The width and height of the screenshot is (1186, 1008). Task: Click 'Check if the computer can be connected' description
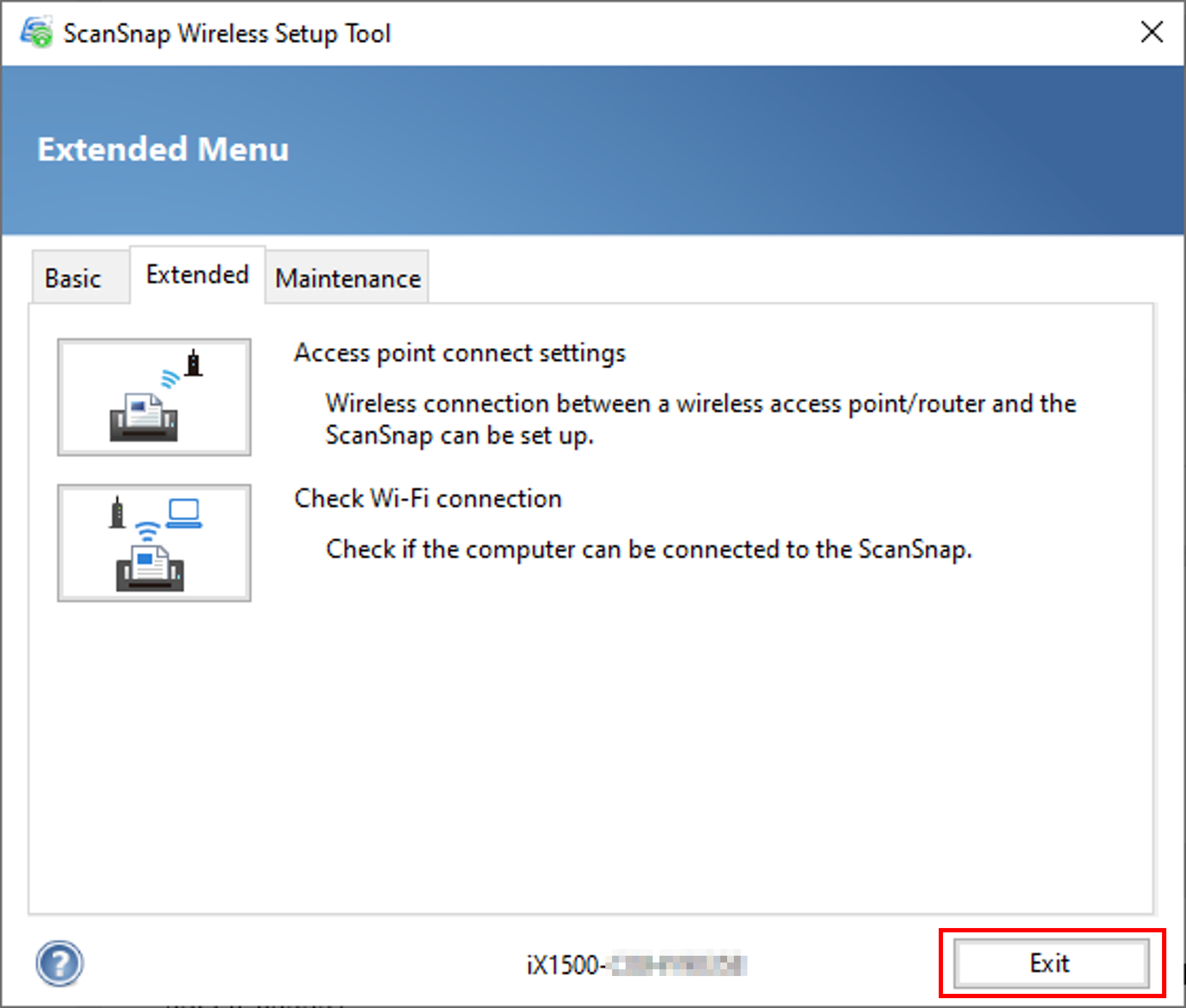[649, 549]
